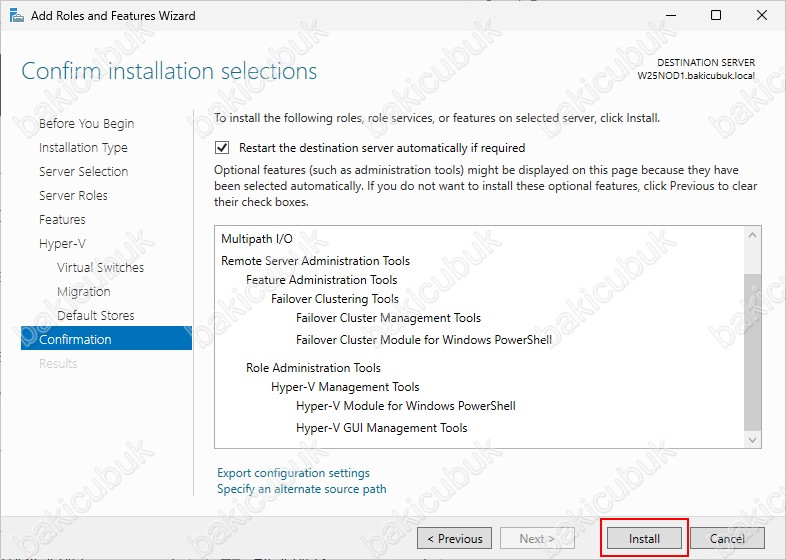Open Specify an alternate source path

(x=302, y=489)
